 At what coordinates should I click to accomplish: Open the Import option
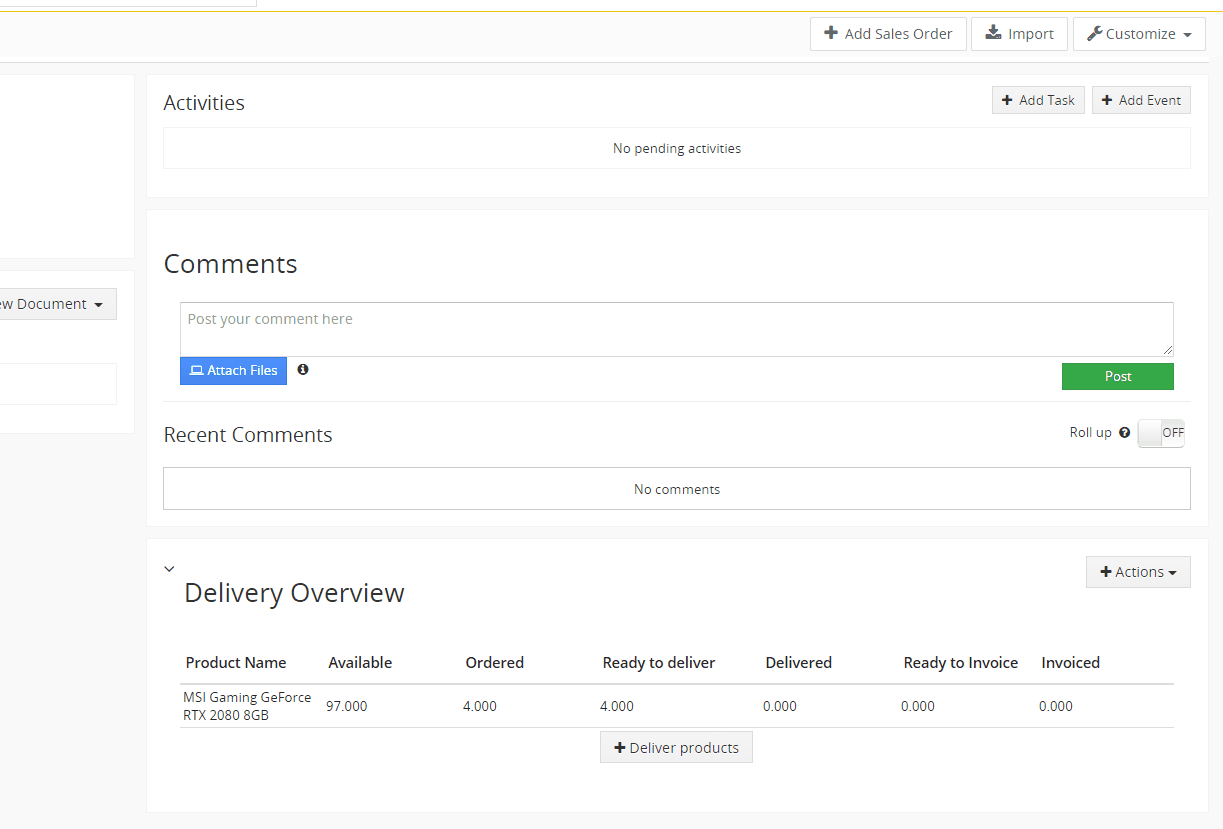(1019, 34)
